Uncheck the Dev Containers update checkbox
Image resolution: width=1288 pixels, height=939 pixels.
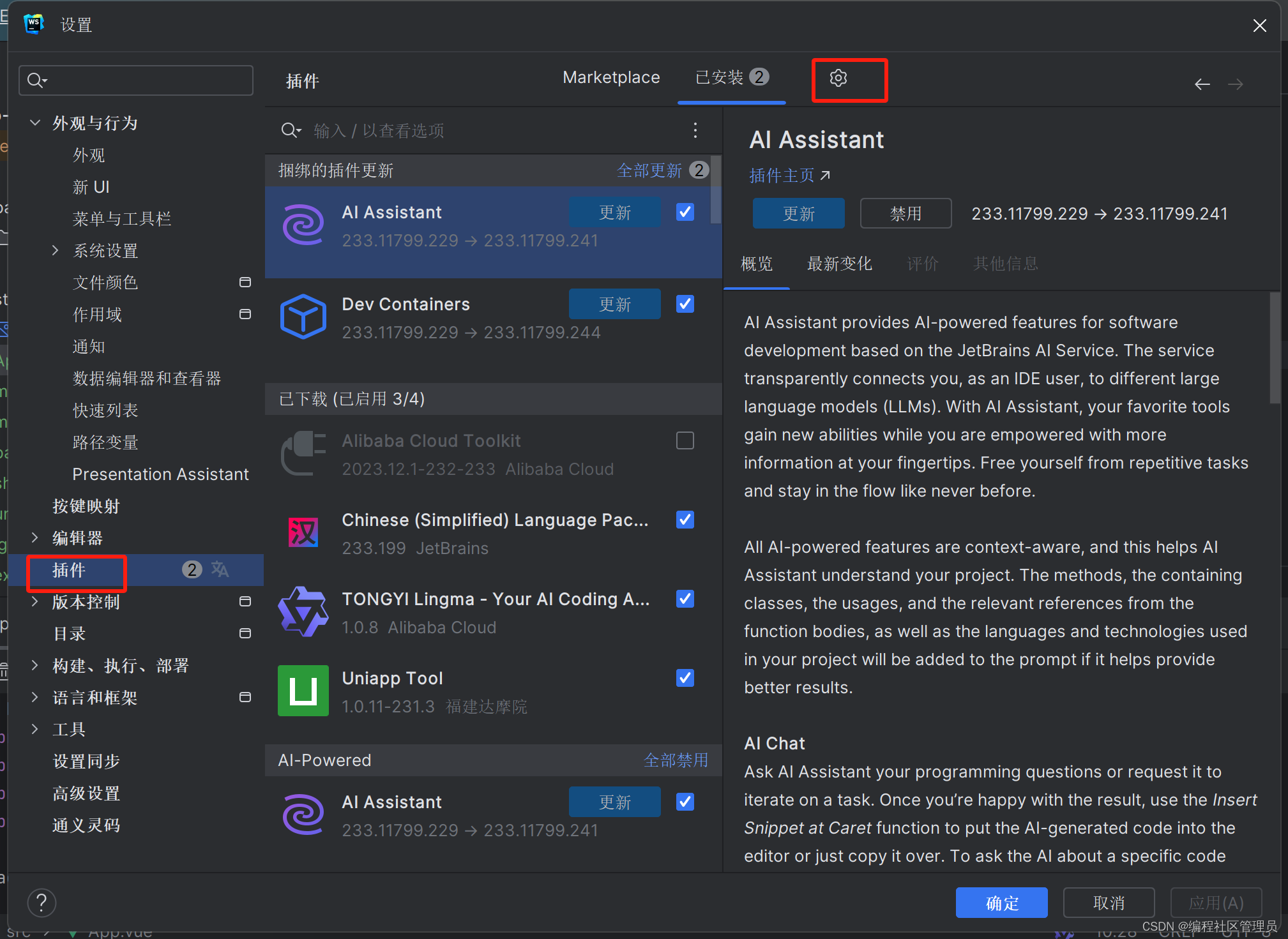click(684, 304)
